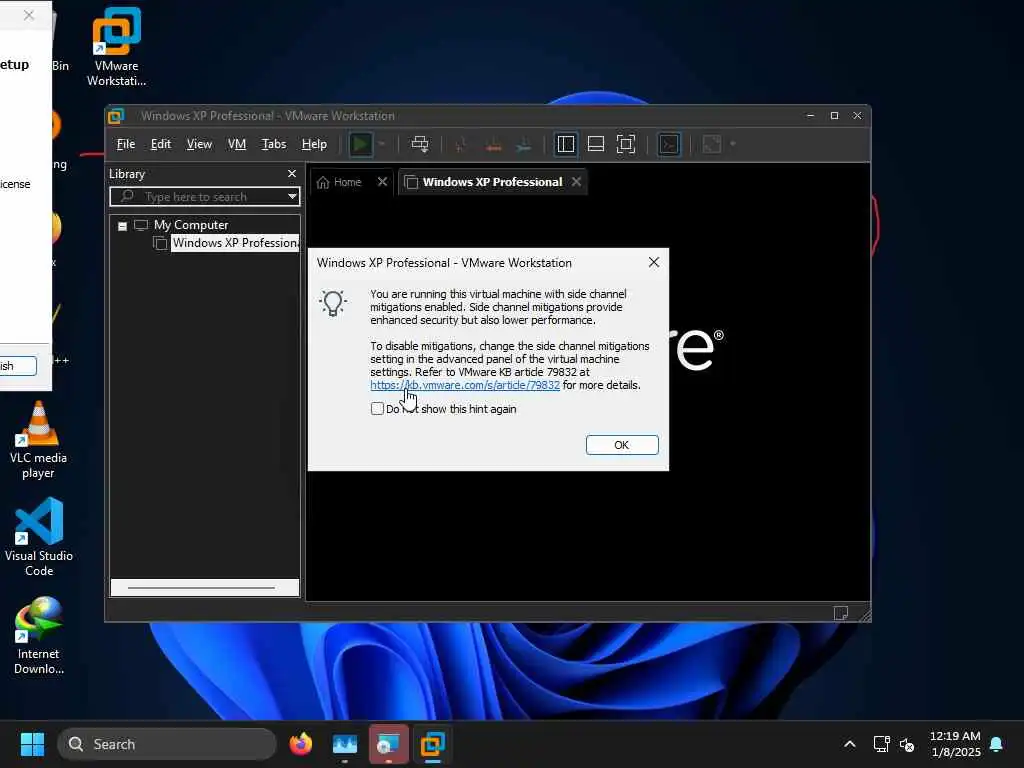
Task: Click OK in the hint dialog
Action: click(622, 445)
